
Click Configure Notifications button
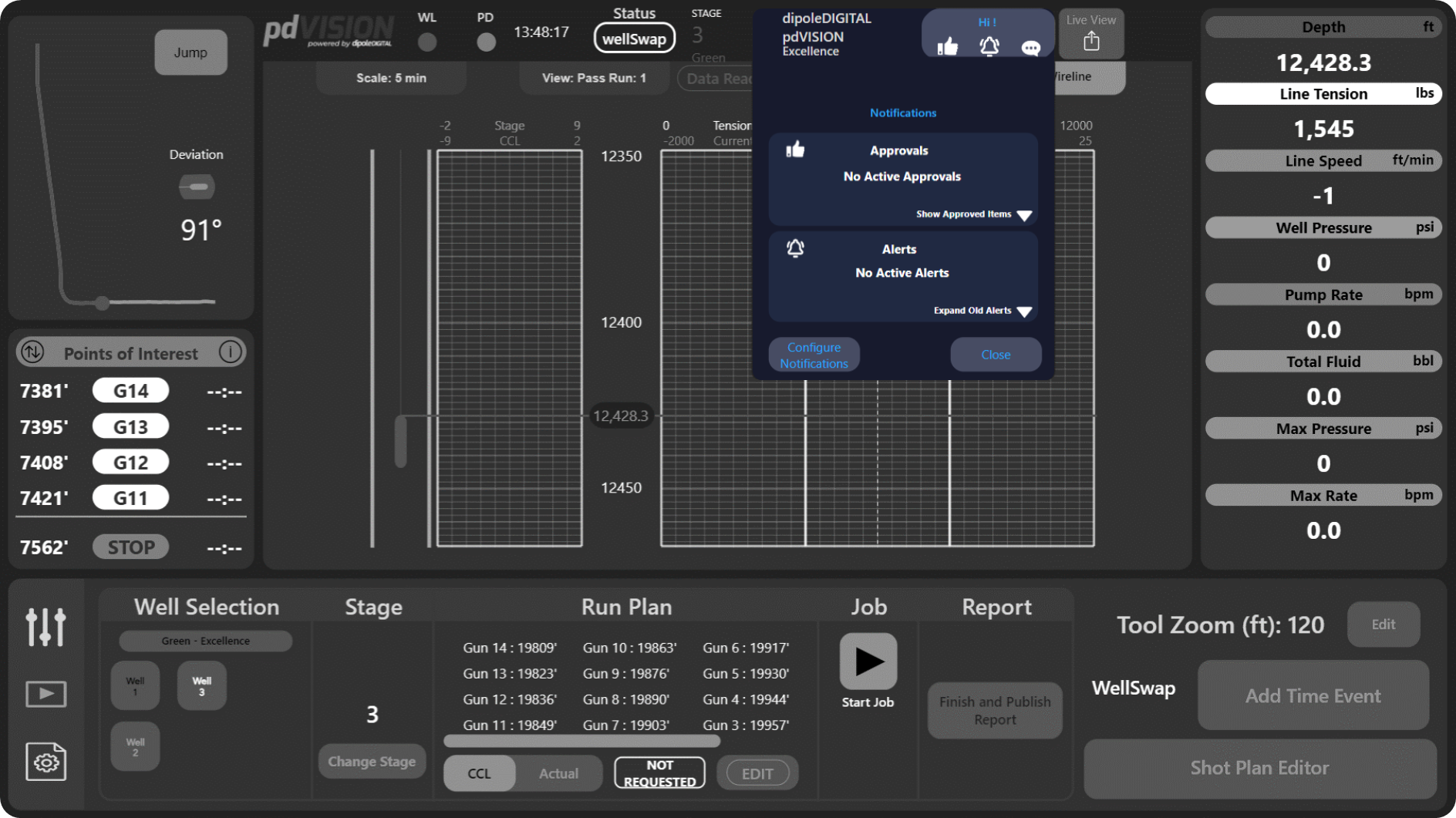[x=814, y=355]
